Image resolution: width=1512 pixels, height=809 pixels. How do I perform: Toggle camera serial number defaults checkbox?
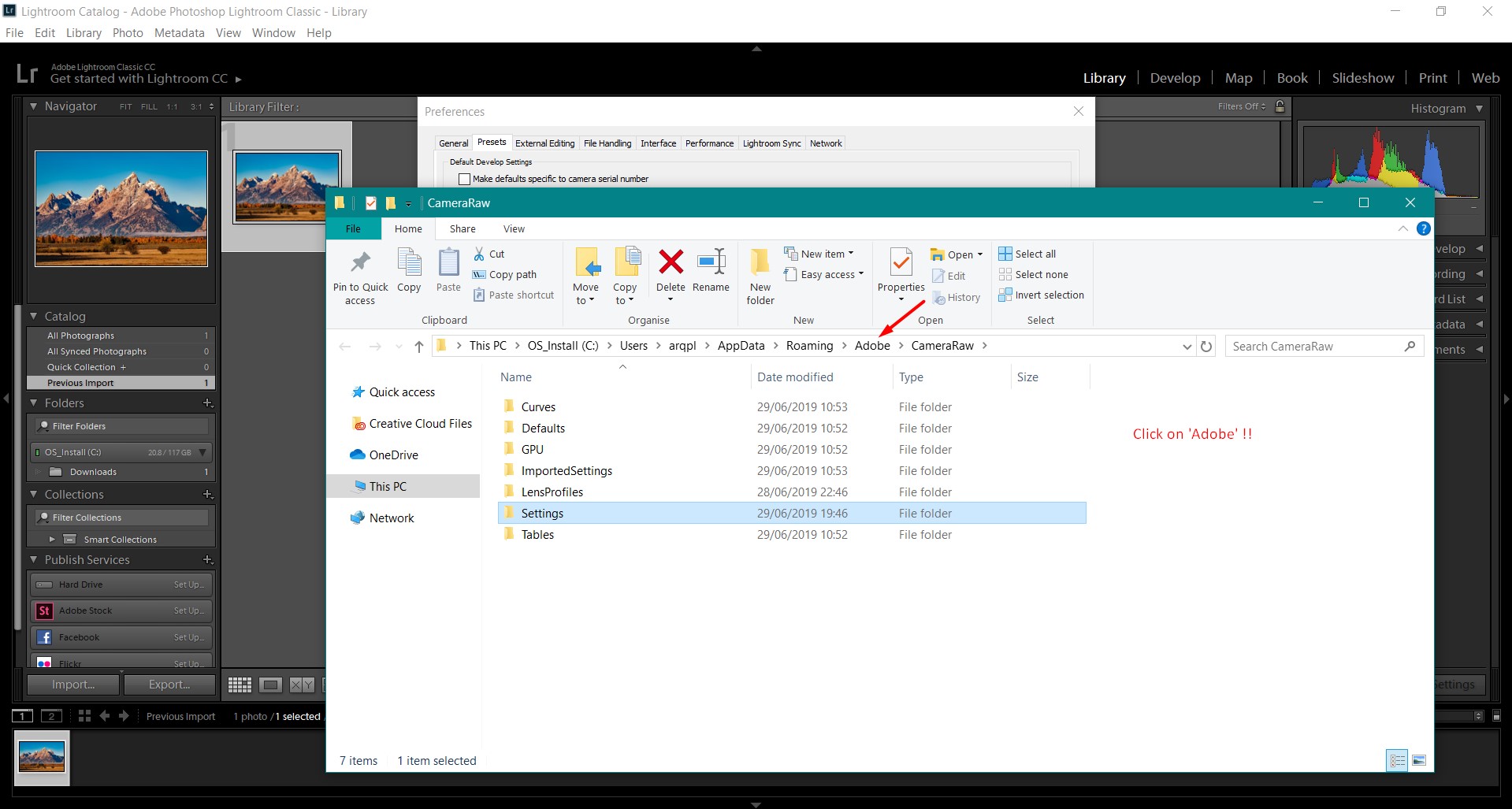(x=464, y=179)
